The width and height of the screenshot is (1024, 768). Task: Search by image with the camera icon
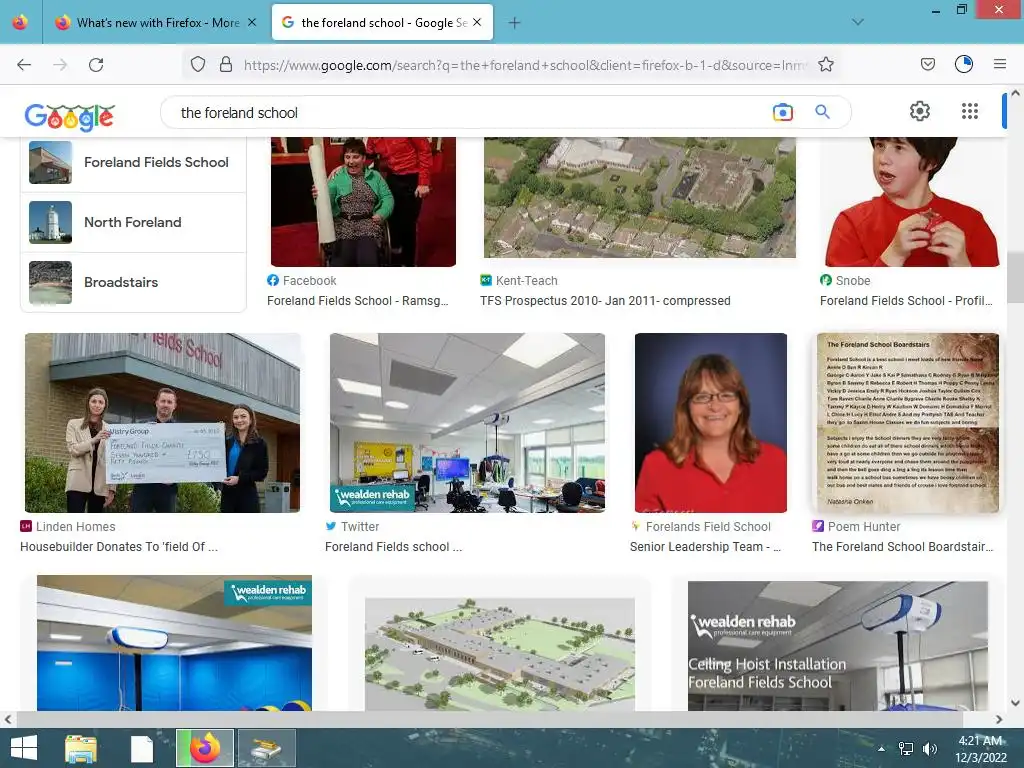pyautogui.click(x=782, y=112)
